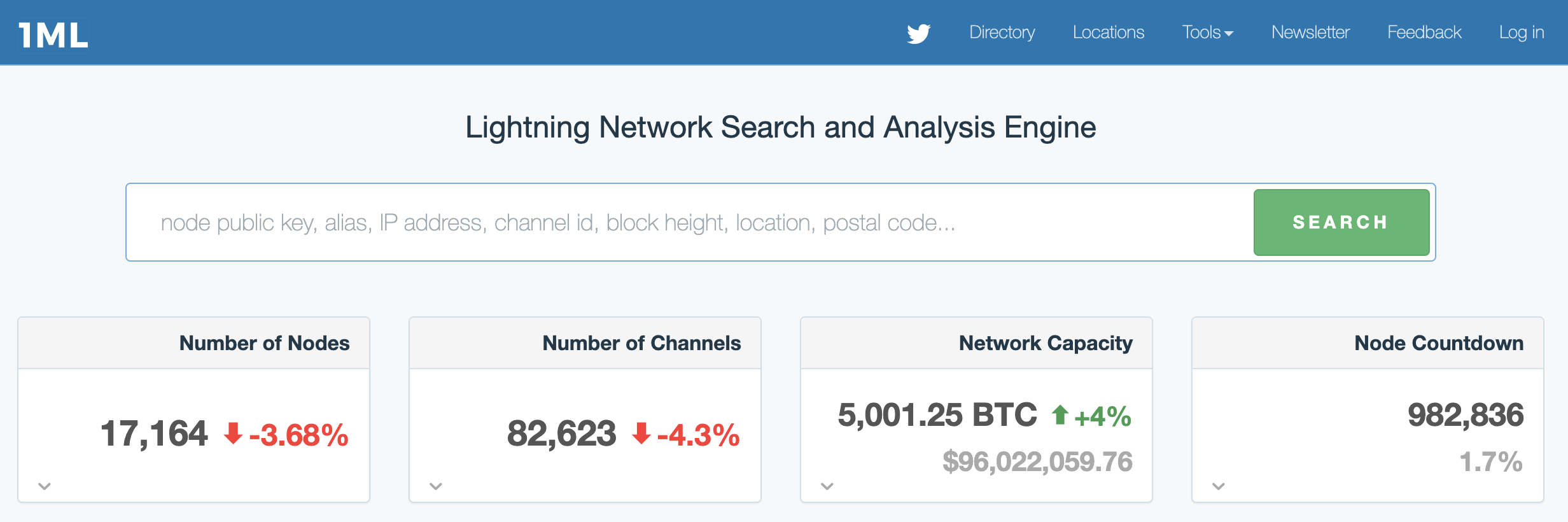Open the Twitter bird icon link

coord(918,33)
